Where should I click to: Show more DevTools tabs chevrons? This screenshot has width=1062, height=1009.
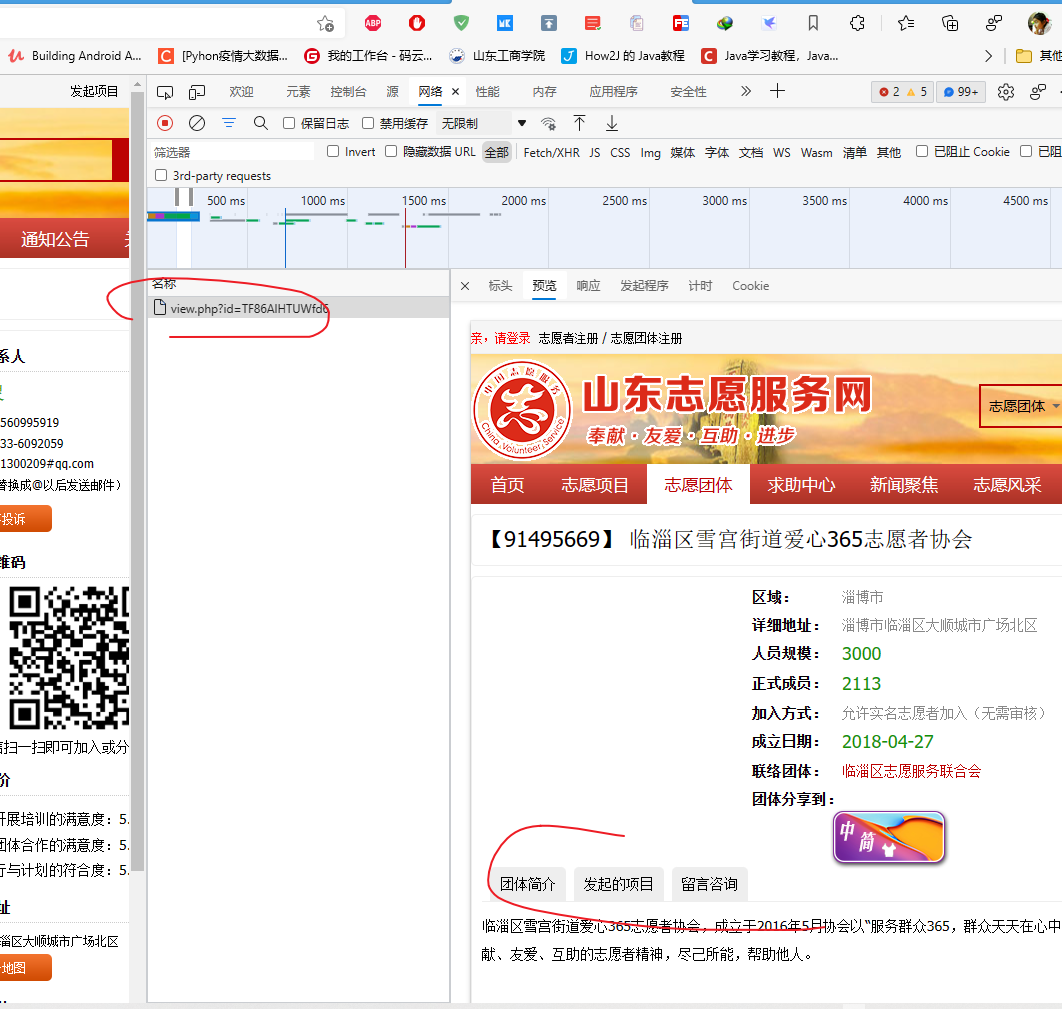(x=746, y=91)
